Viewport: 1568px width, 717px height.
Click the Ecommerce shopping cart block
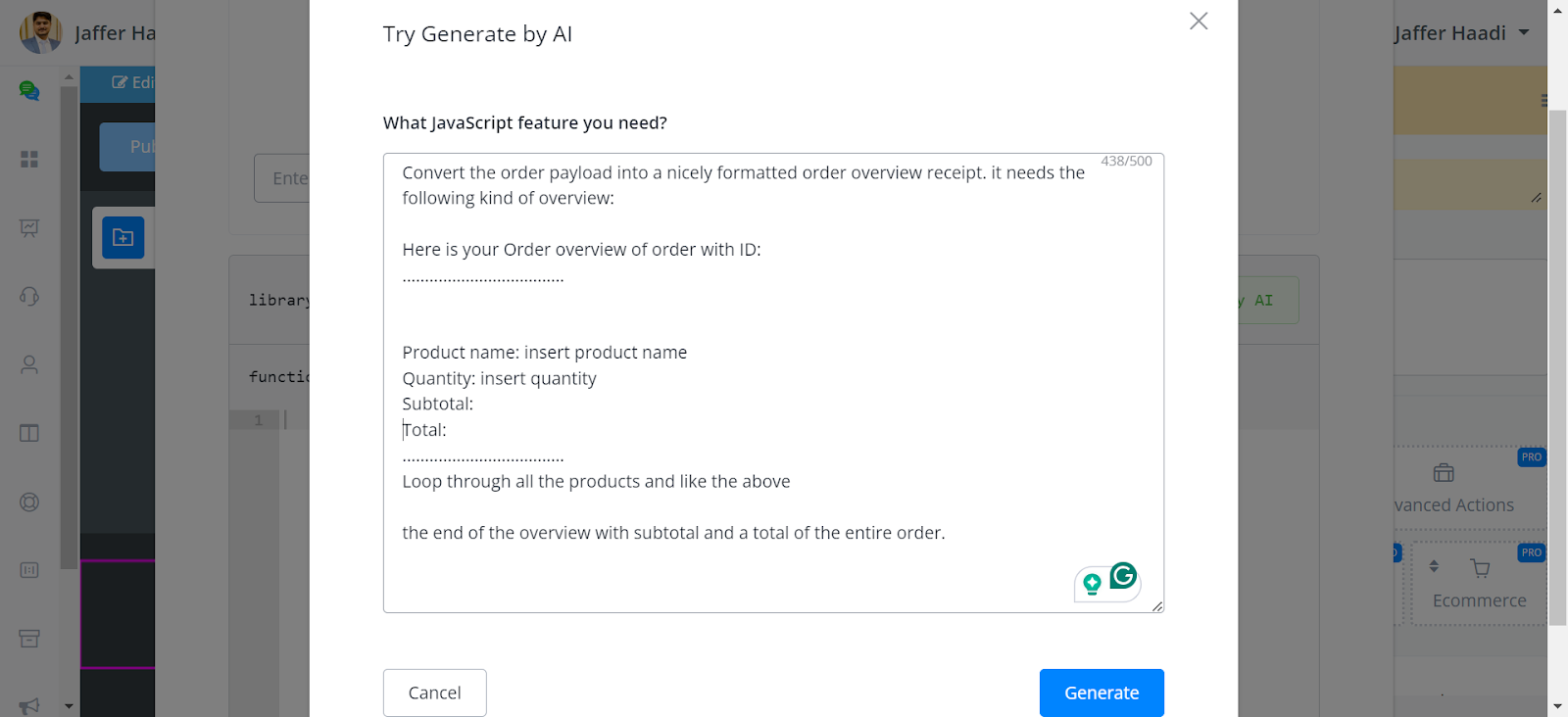pyautogui.click(x=1479, y=584)
